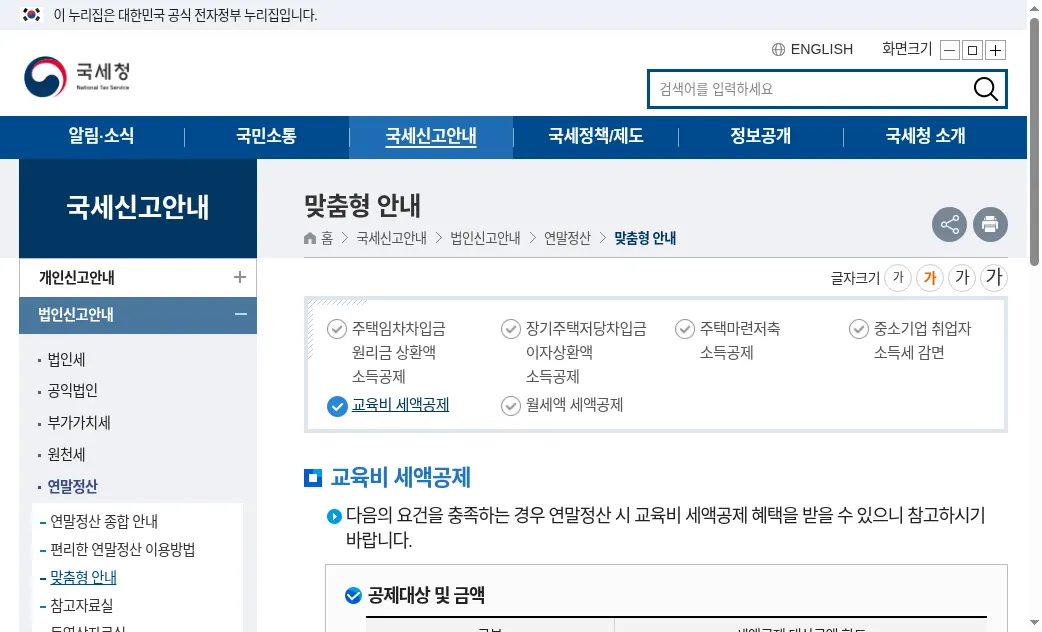Open 맞춤형 안내 sidebar link
The height and width of the screenshot is (632, 1042).
tap(84, 577)
